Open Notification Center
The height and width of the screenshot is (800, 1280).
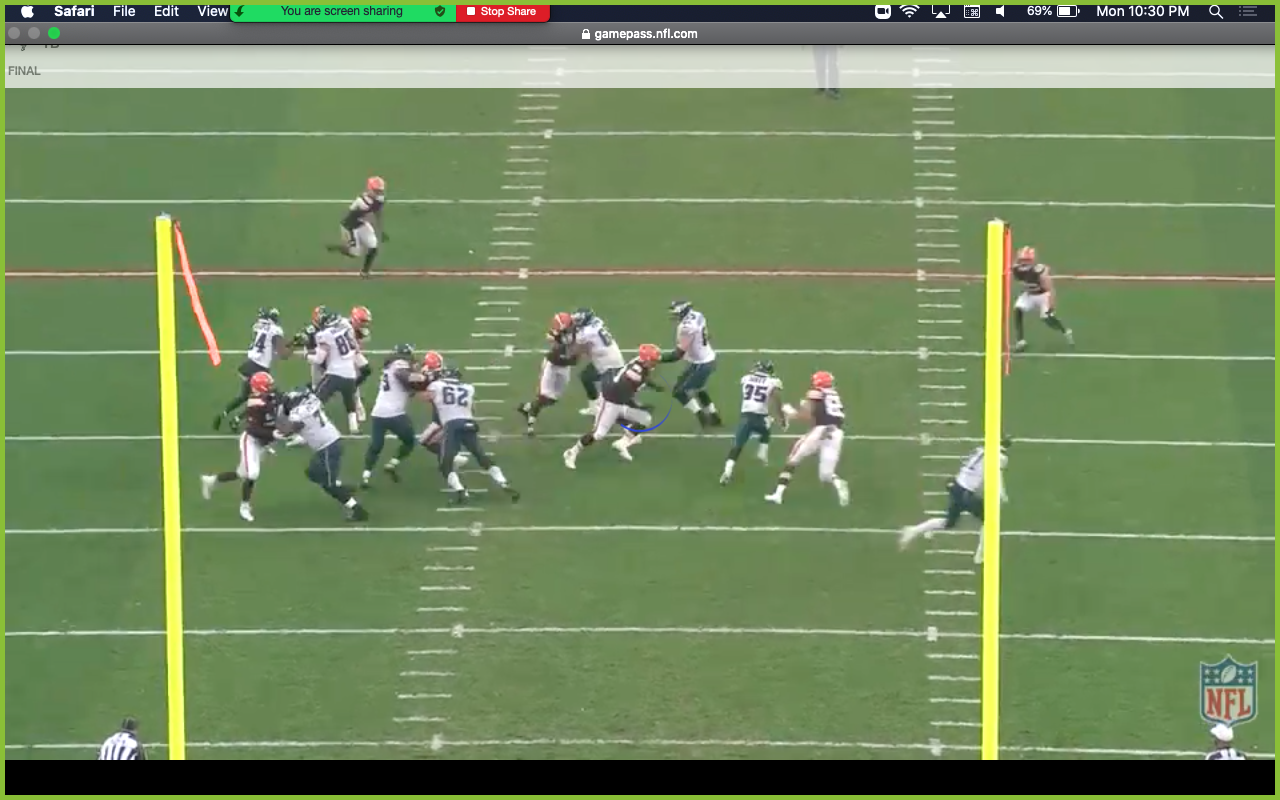click(1247, 11)
